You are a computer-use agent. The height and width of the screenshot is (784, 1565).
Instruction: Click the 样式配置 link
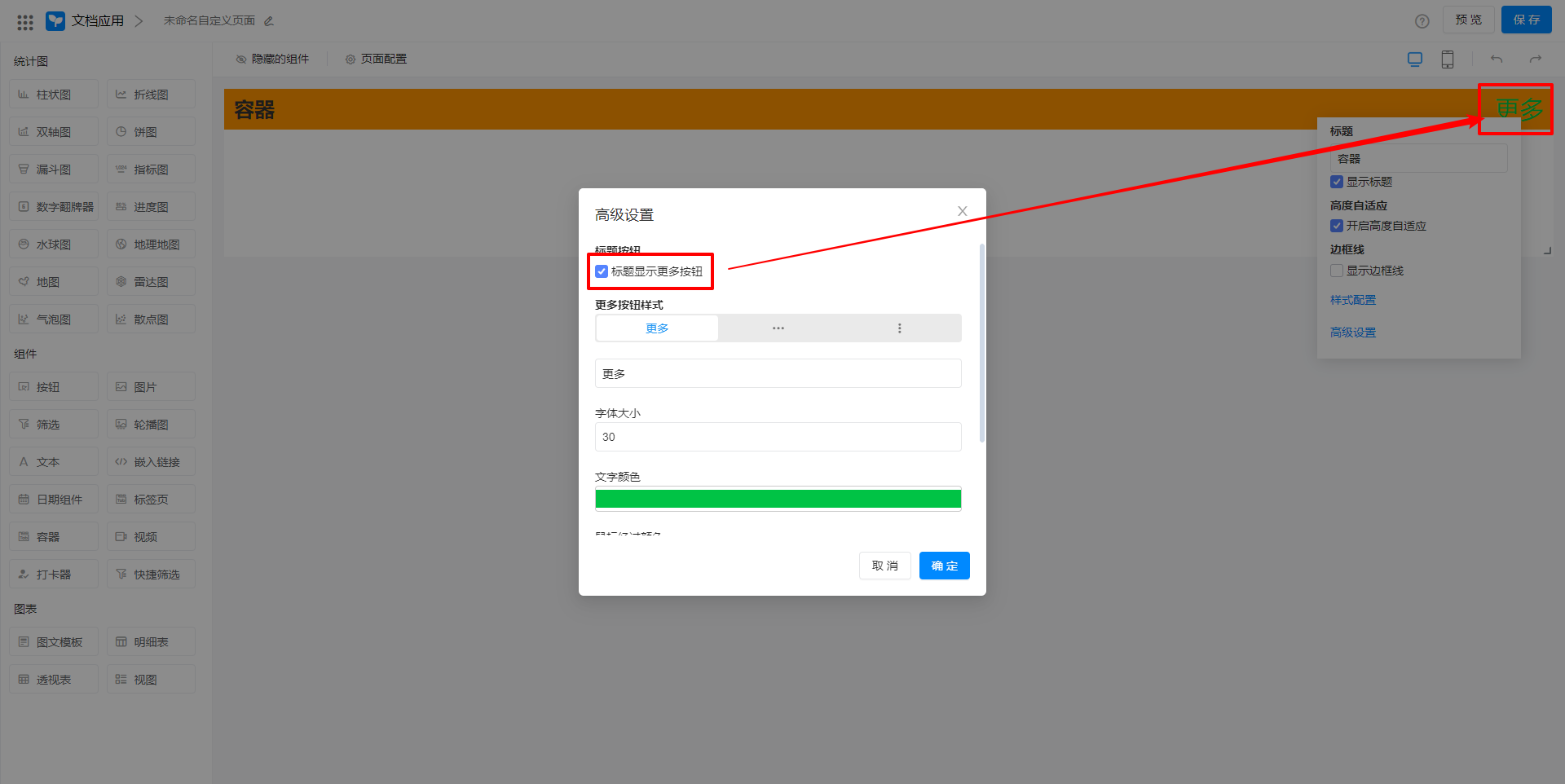[1352, 300]
